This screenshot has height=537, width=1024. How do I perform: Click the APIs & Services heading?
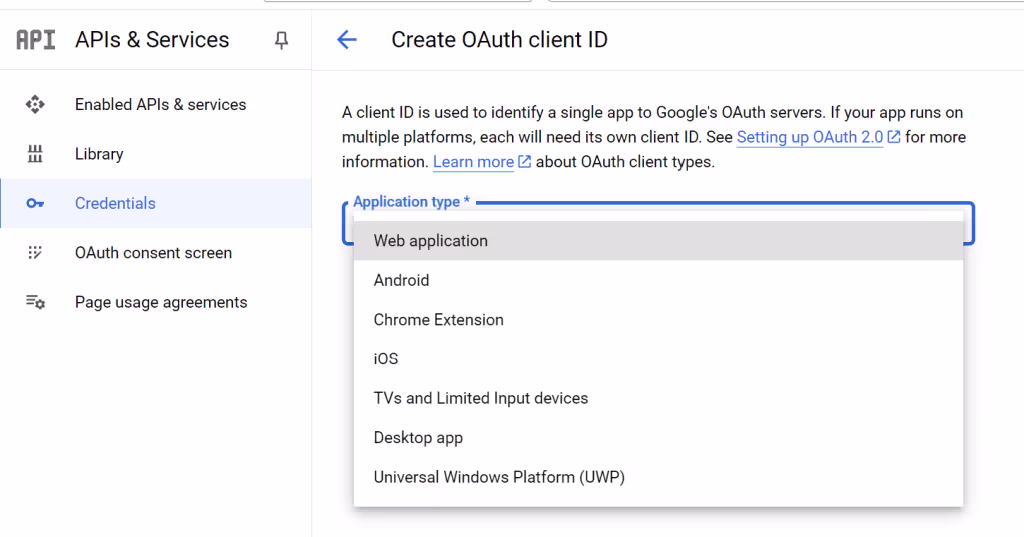(x=152, y=40)
